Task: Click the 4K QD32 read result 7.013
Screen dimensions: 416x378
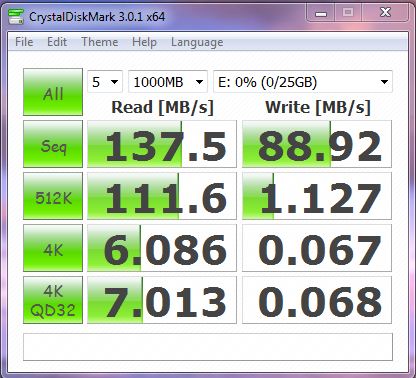Action: point(162,300)
